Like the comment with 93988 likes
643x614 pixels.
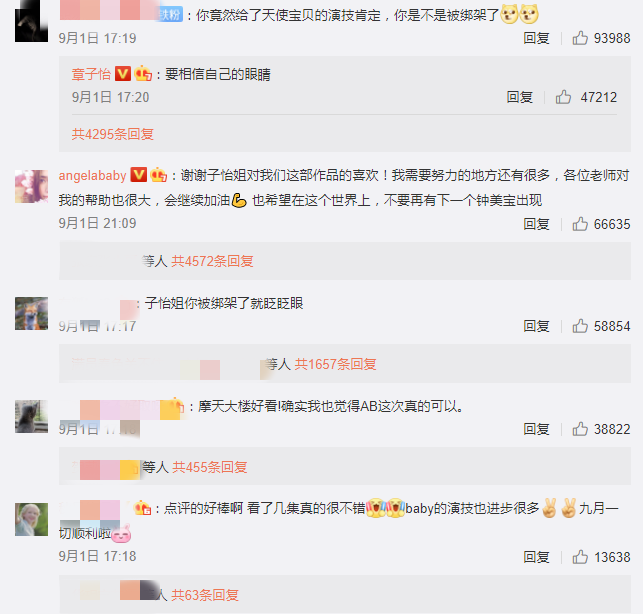pyautogui.click(x=580, y=38)
